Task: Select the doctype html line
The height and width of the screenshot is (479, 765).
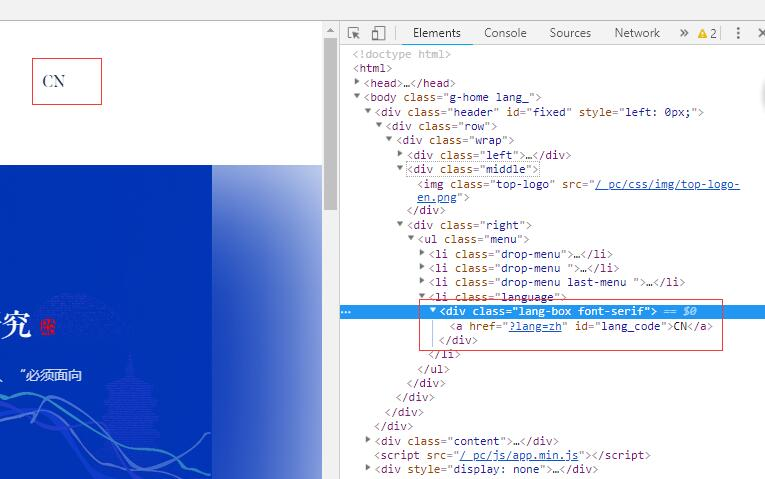Action: tap(402, 54)
